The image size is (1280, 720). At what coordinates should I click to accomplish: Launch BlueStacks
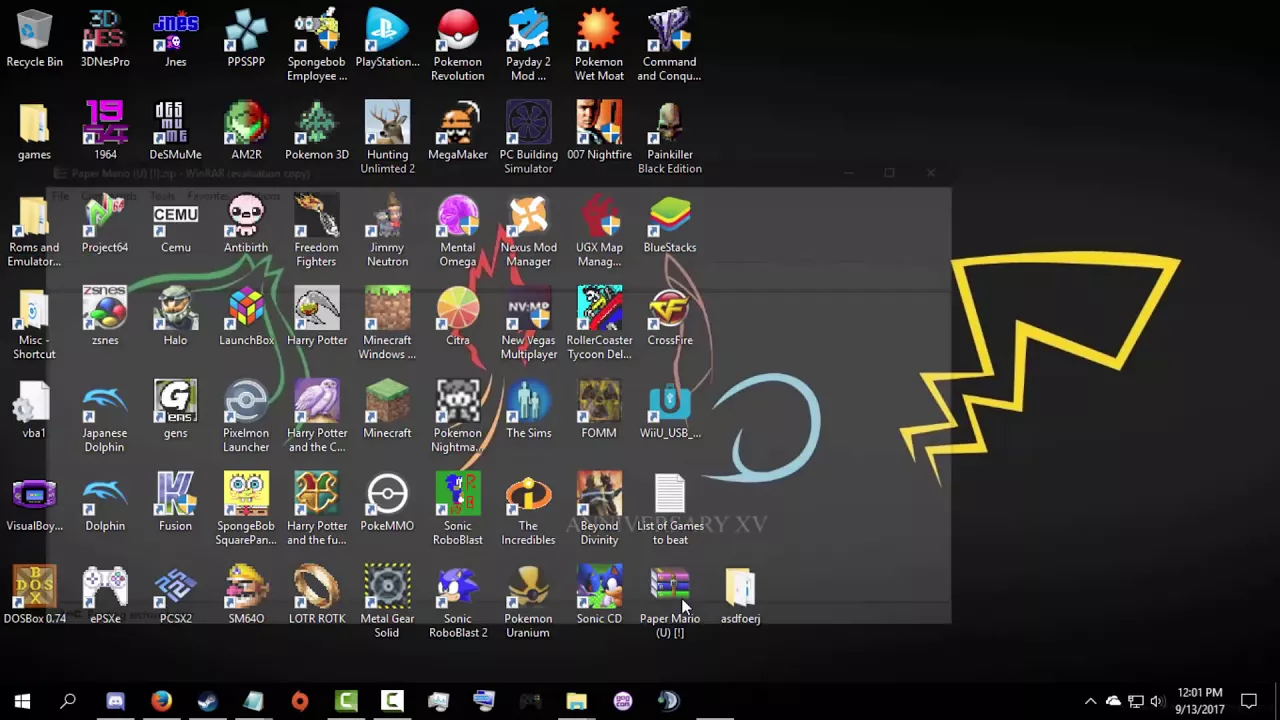(x=670, y=225)
